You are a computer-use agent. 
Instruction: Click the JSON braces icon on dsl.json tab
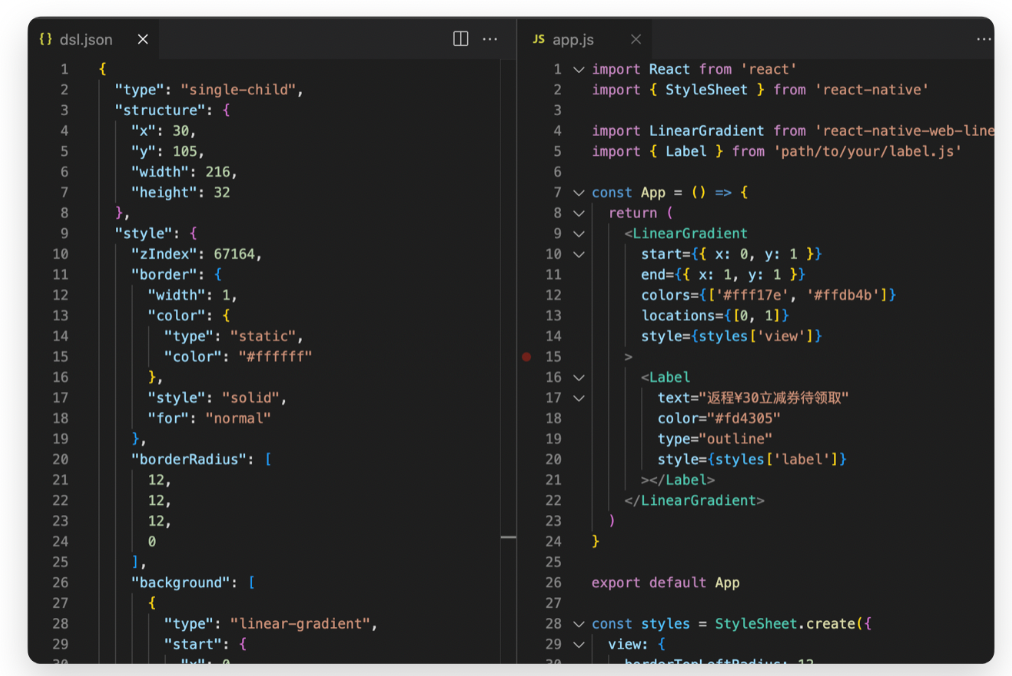(45, 39)
